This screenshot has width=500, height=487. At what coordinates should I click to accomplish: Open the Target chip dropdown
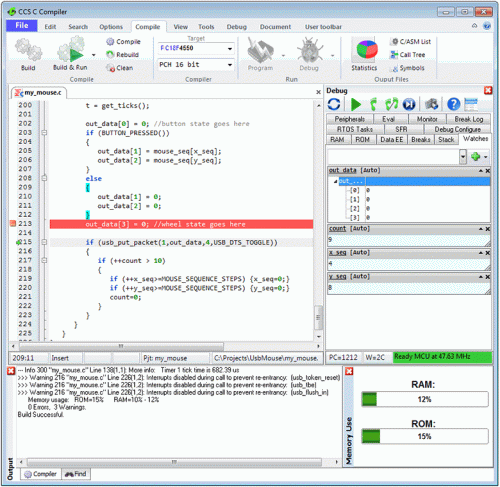230,49
